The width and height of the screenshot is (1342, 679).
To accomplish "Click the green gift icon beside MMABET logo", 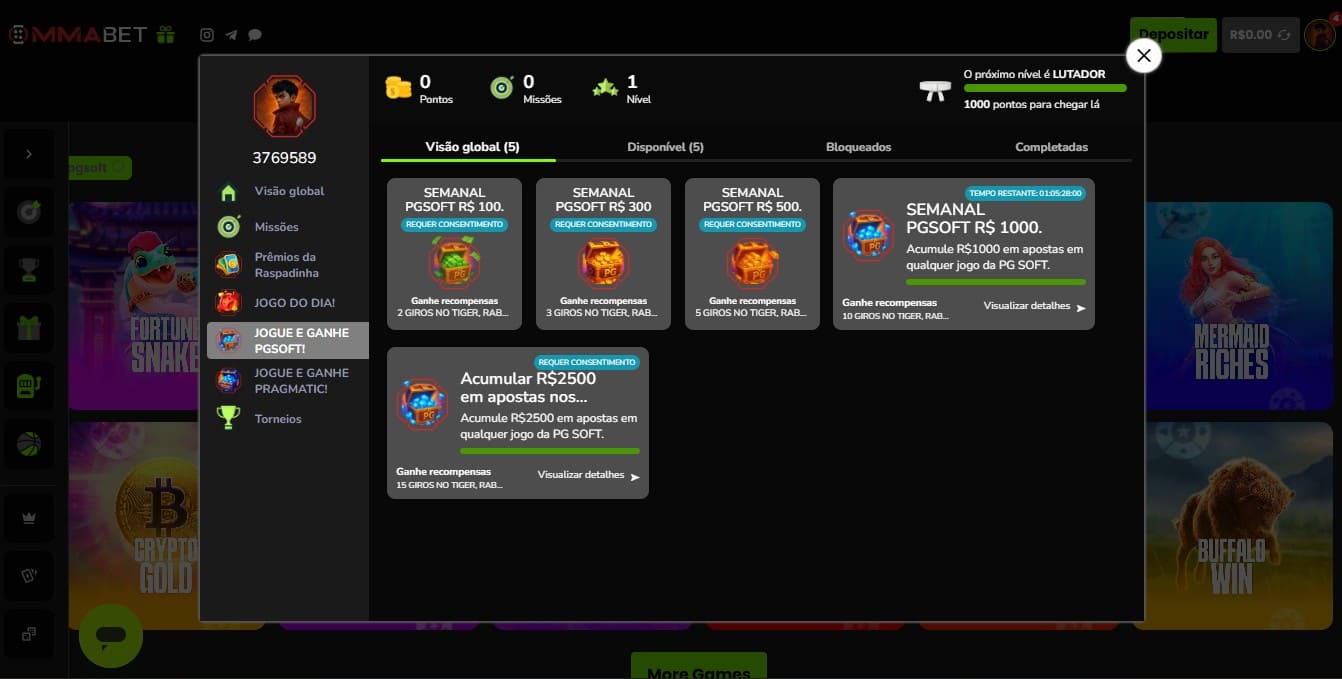I will click(x=166, y=35).
